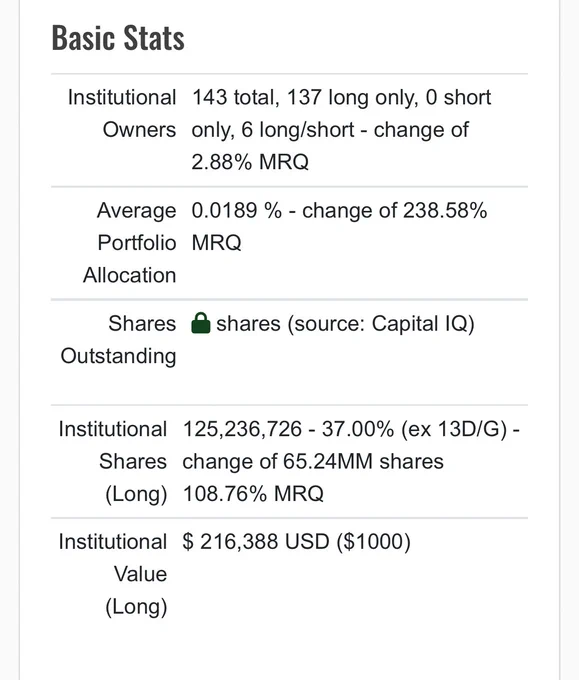Click the green lock icon beside shares
The width and height of the screenshot is (579, 680).
click(200, 324)
